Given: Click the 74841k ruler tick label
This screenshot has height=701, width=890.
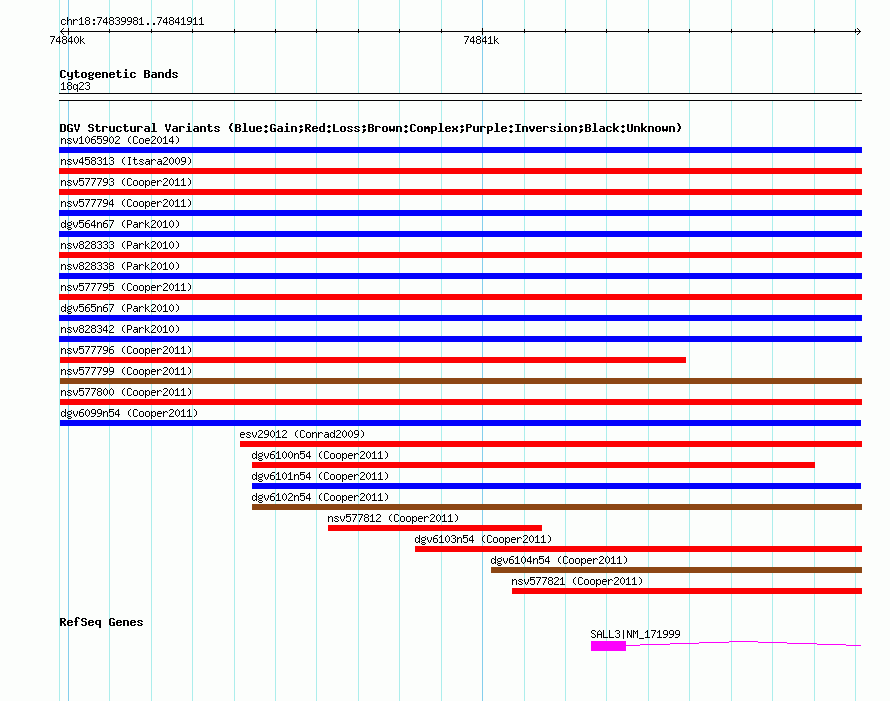Looking at the screenshot, I should pyautogui.click(x=481, y=40).
